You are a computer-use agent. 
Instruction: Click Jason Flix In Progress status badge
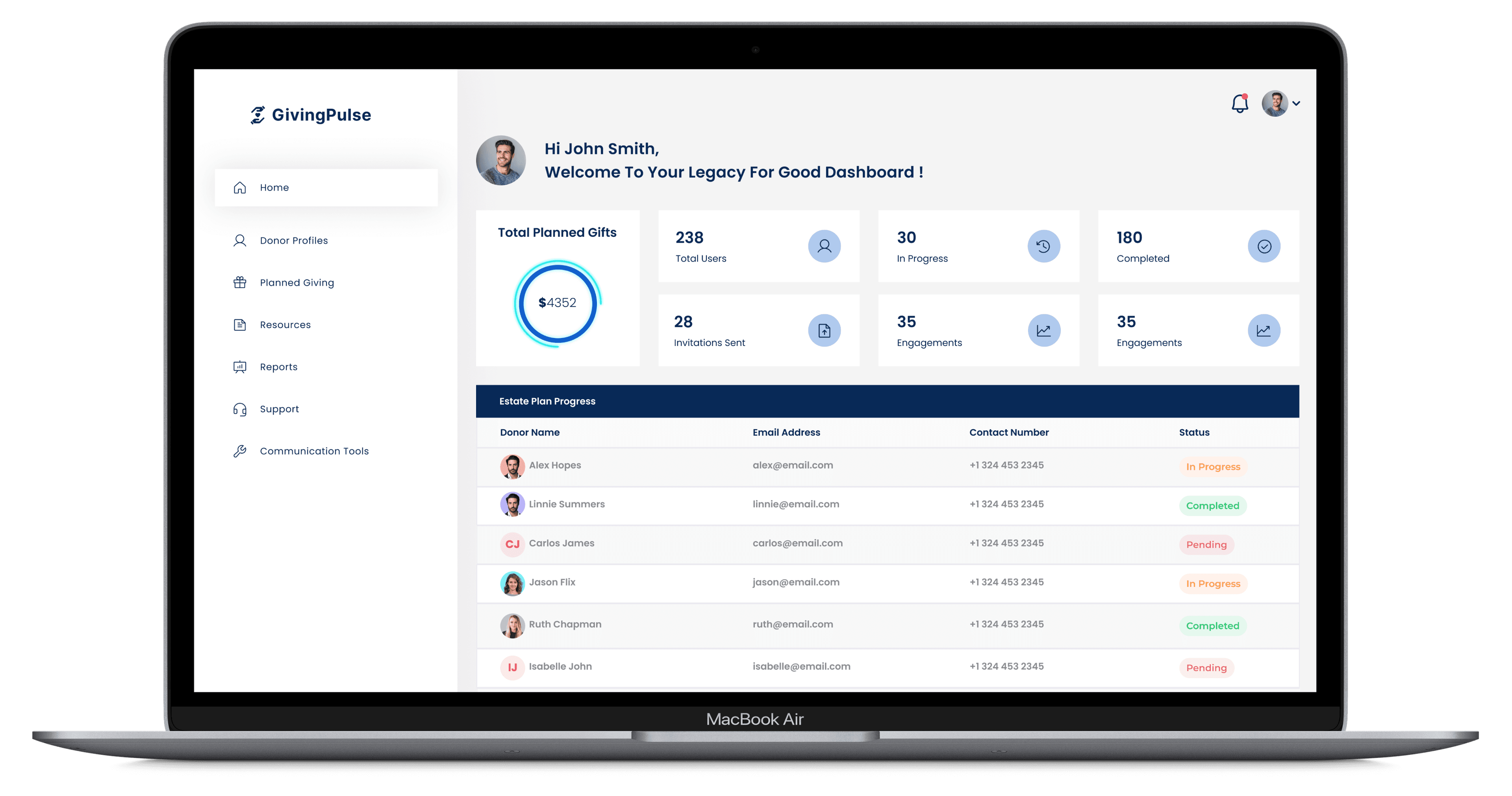coord(1213,583)
